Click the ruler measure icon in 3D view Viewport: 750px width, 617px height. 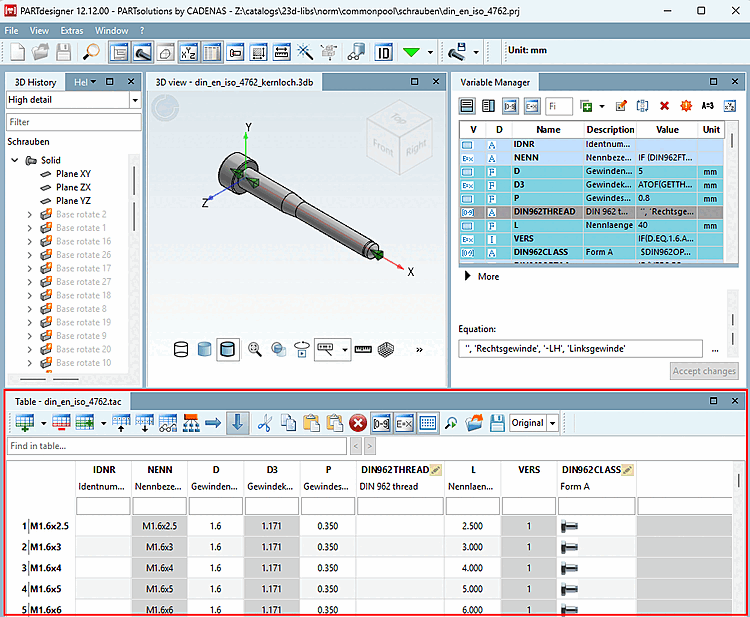coord(363,350)
